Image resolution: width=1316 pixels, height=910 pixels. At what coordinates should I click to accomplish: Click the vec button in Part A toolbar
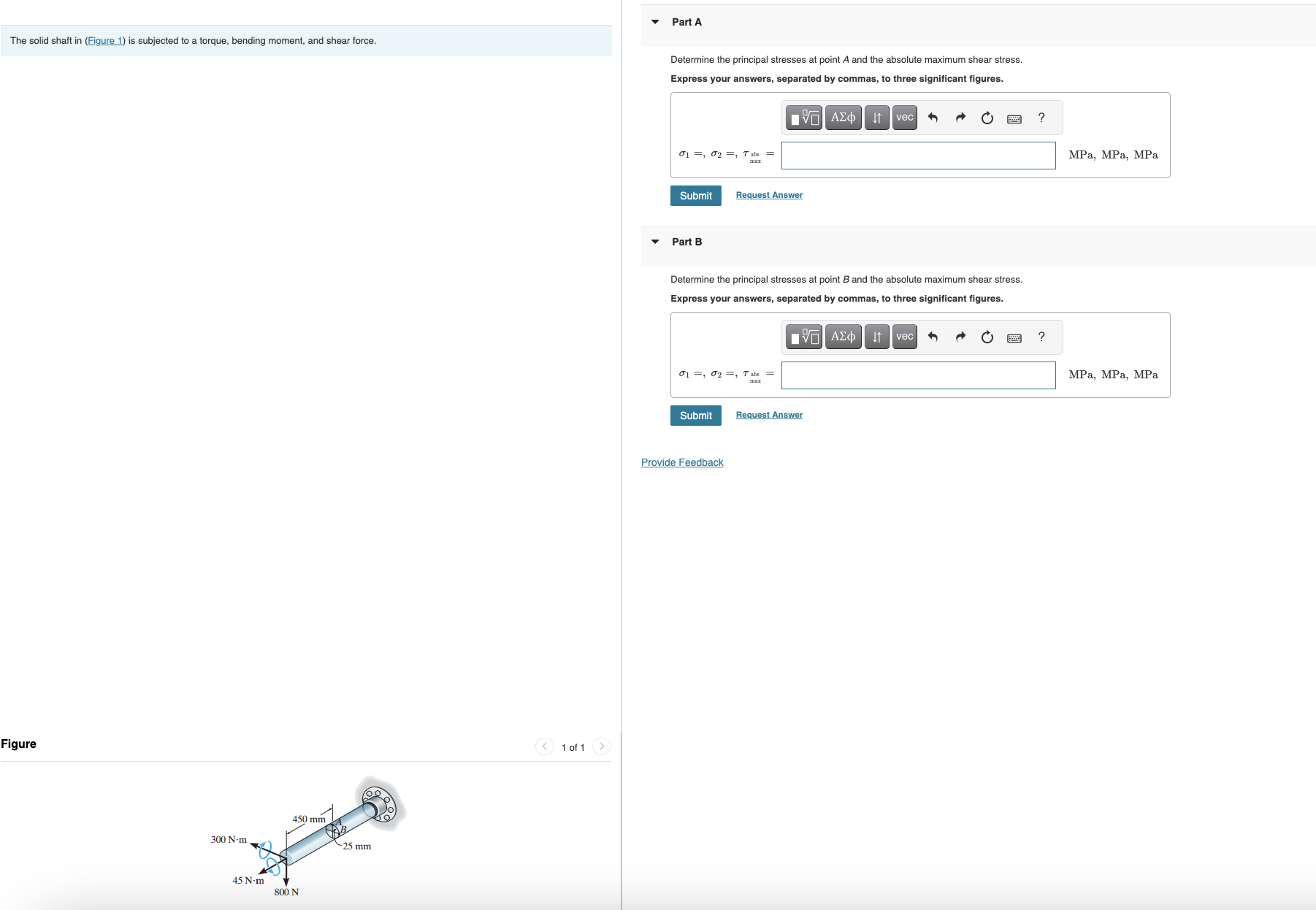pos(905,118)
